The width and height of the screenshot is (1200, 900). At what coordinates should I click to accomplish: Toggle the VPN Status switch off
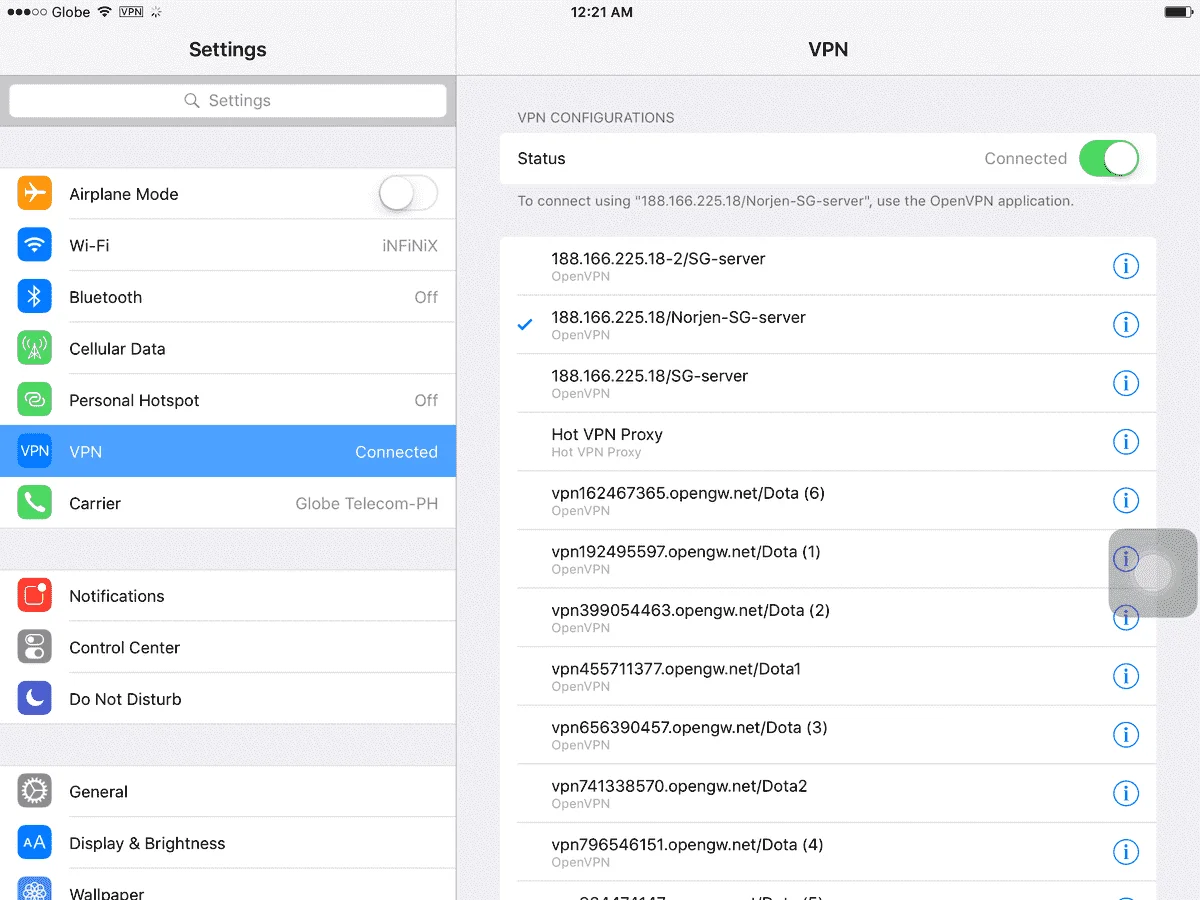(1109, 158)
